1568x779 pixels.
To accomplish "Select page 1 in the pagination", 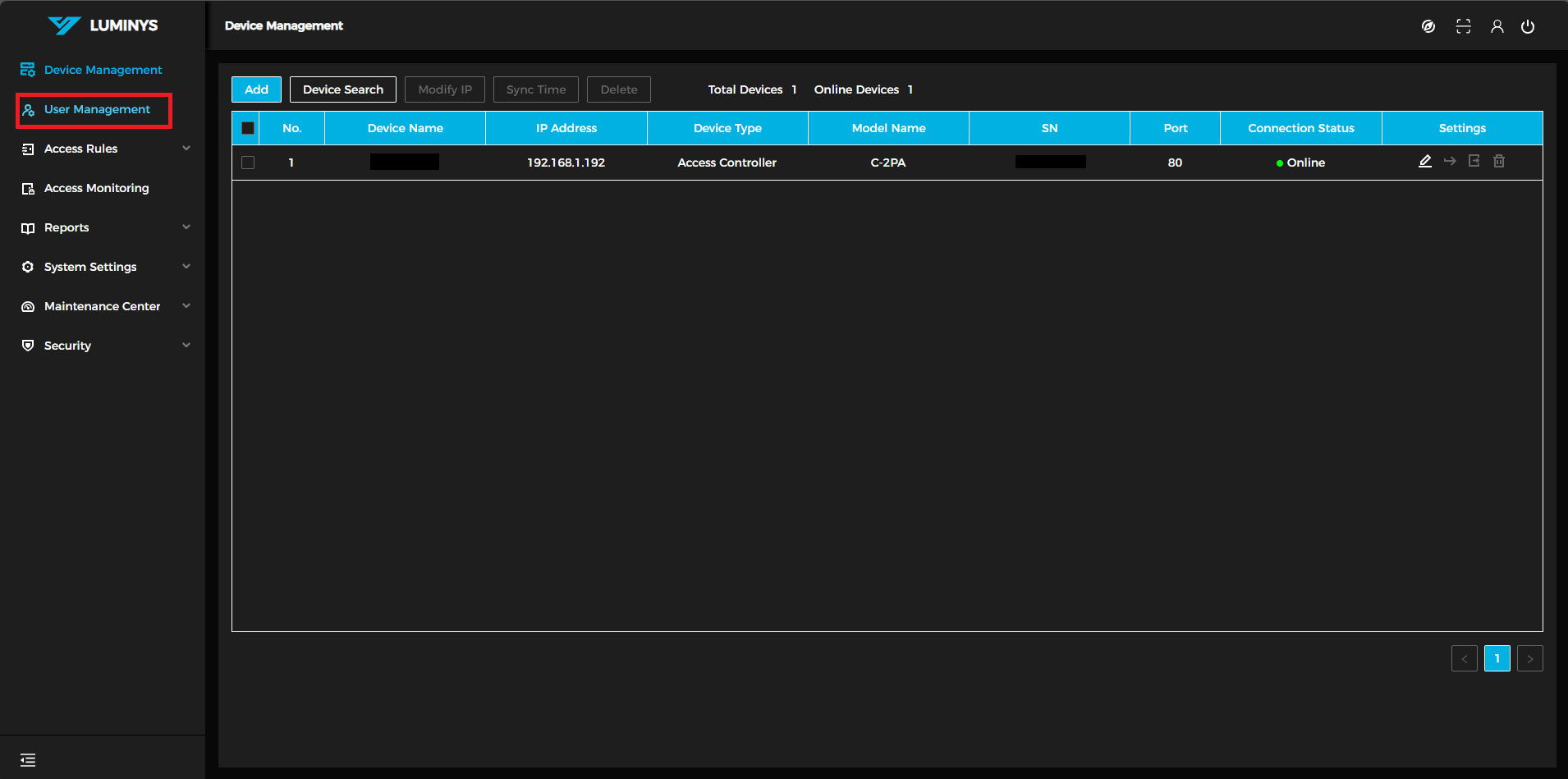I will point(1497,658).
